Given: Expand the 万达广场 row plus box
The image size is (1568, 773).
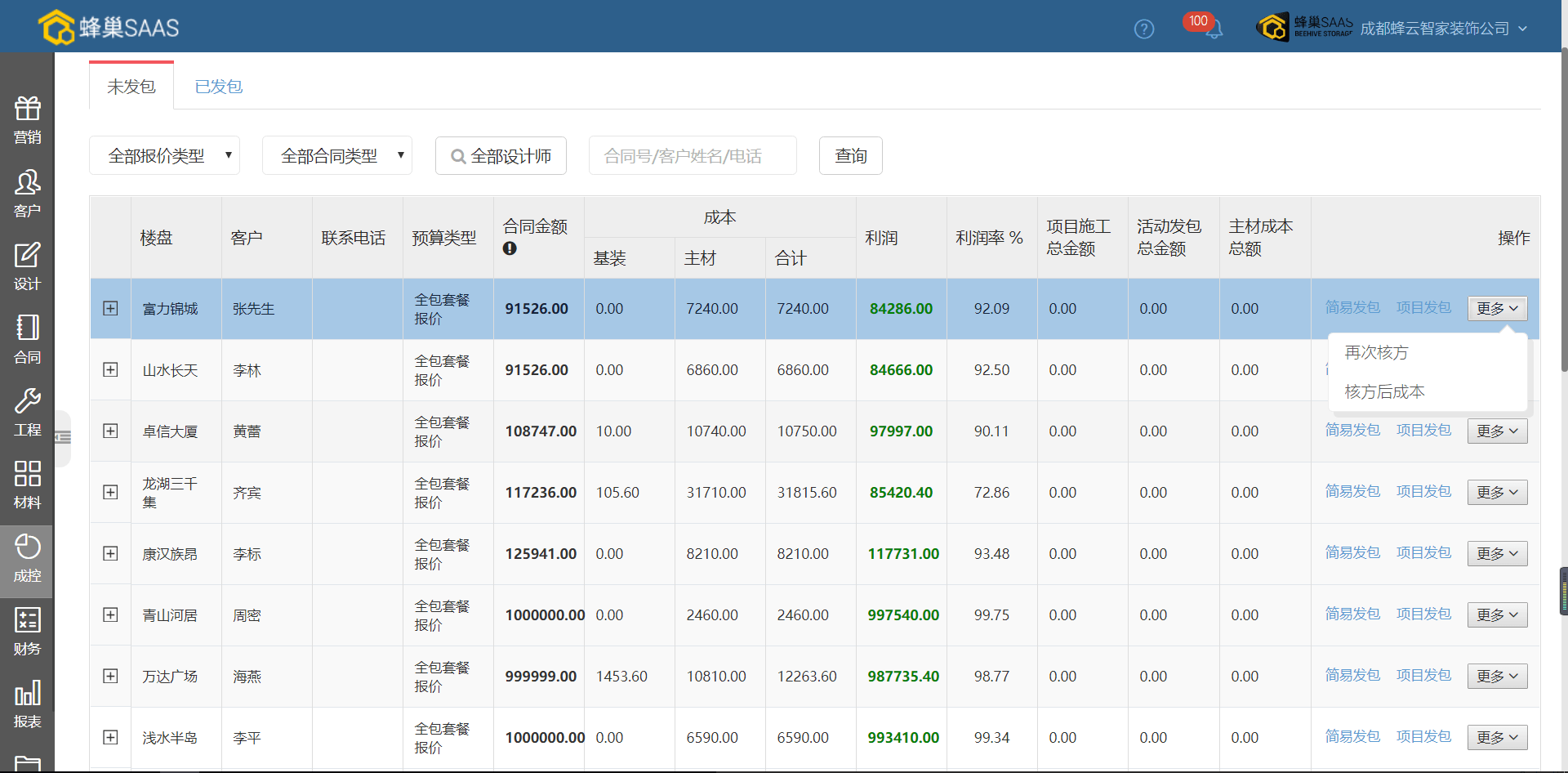Looking at the screenshot, I should pyautogui.click(x=110, y=676).
